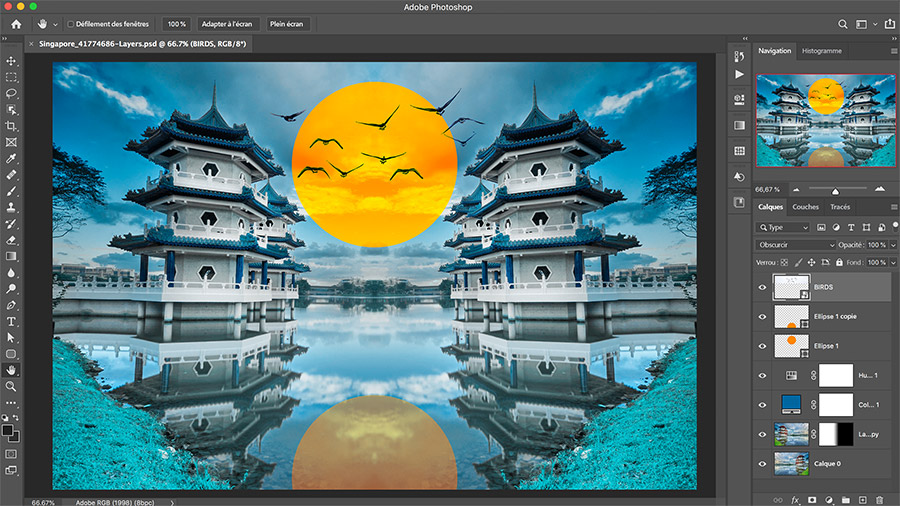
Task: Open the share document icon
Action: 890,24
